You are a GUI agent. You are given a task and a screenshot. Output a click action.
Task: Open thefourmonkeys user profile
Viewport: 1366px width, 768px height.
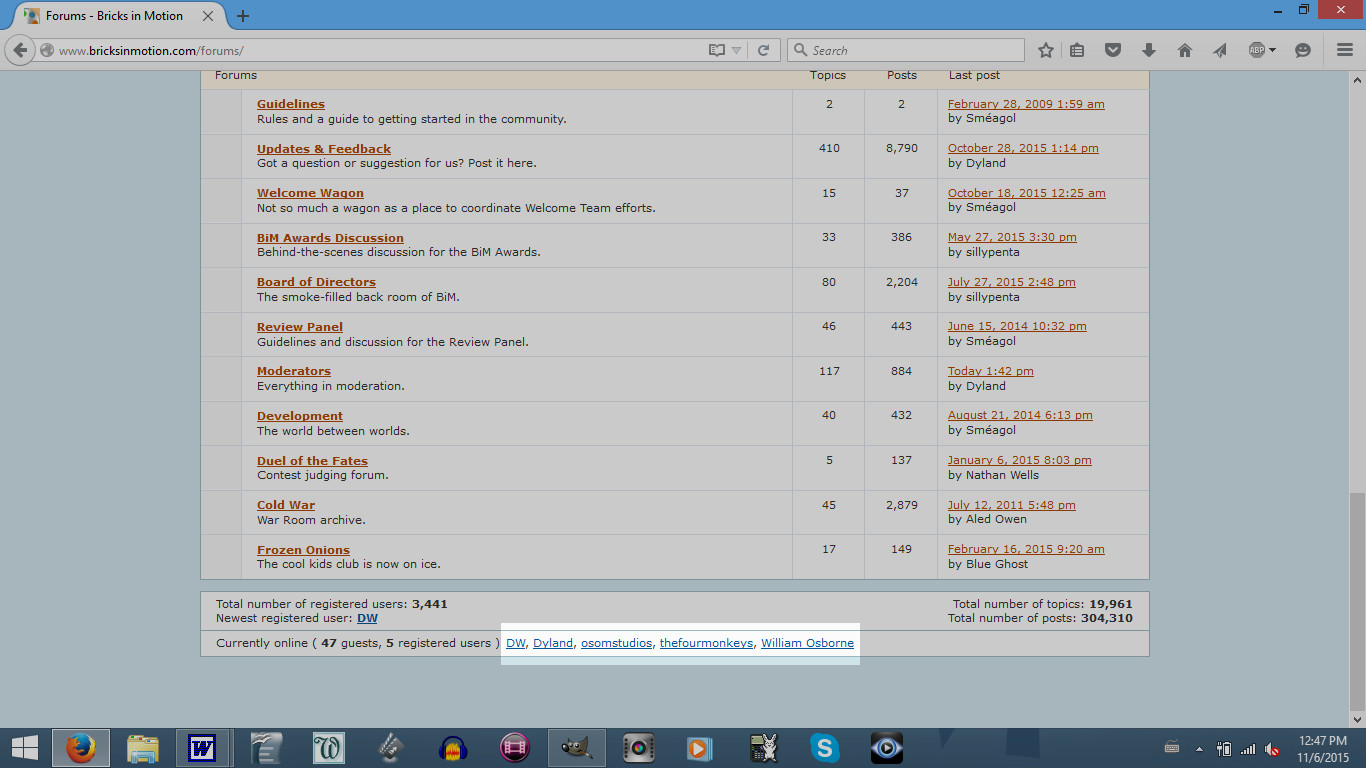(706, 643)
